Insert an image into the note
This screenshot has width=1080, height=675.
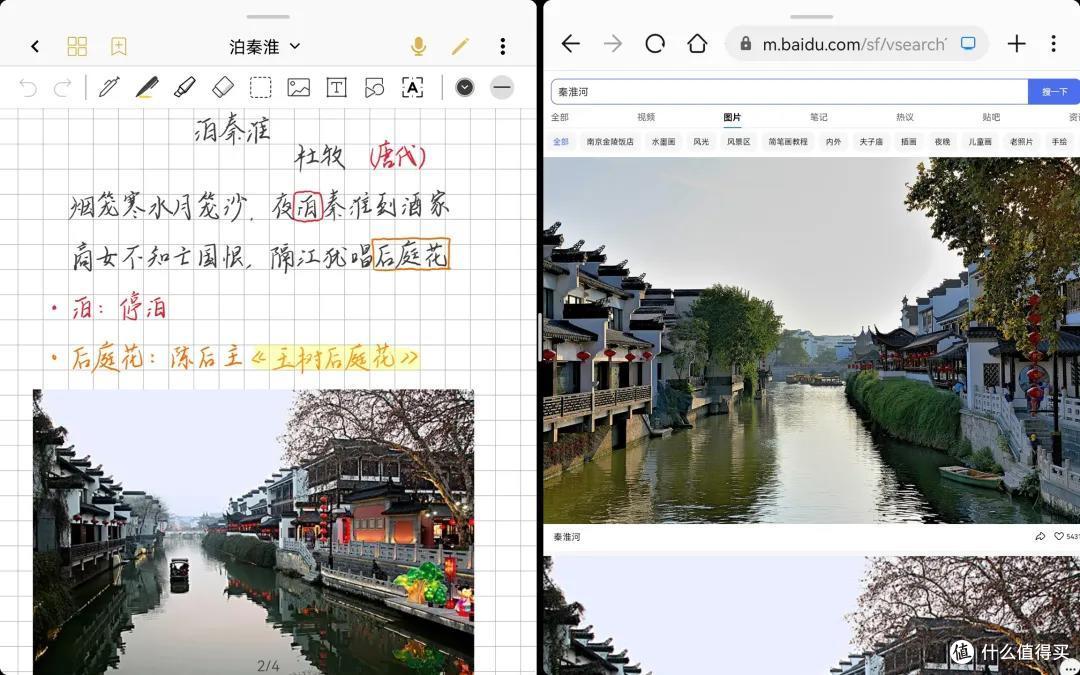click(298, 87)
